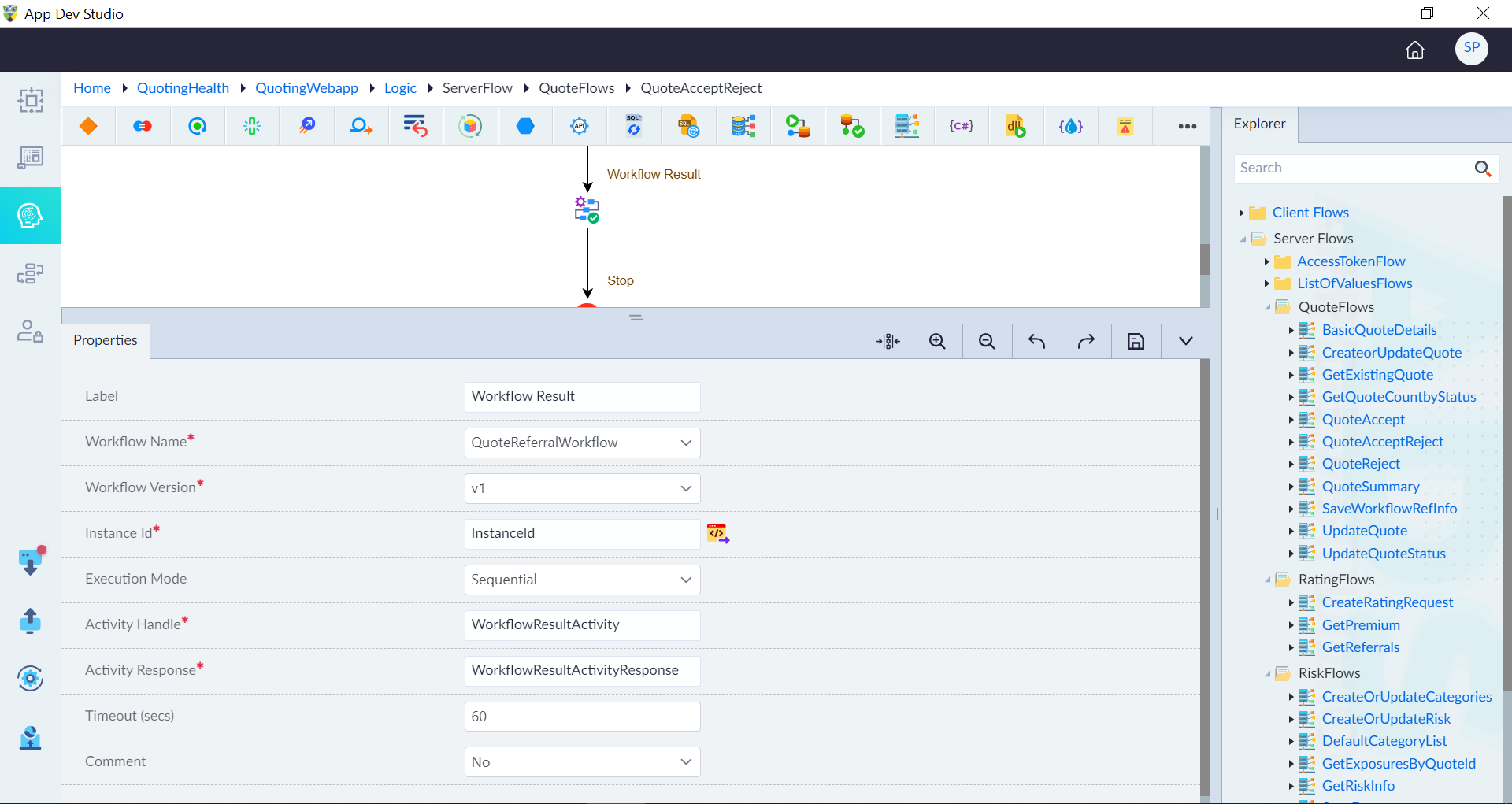
Task: Redo change with the redo arrow
Action: tap(1086, 341)
